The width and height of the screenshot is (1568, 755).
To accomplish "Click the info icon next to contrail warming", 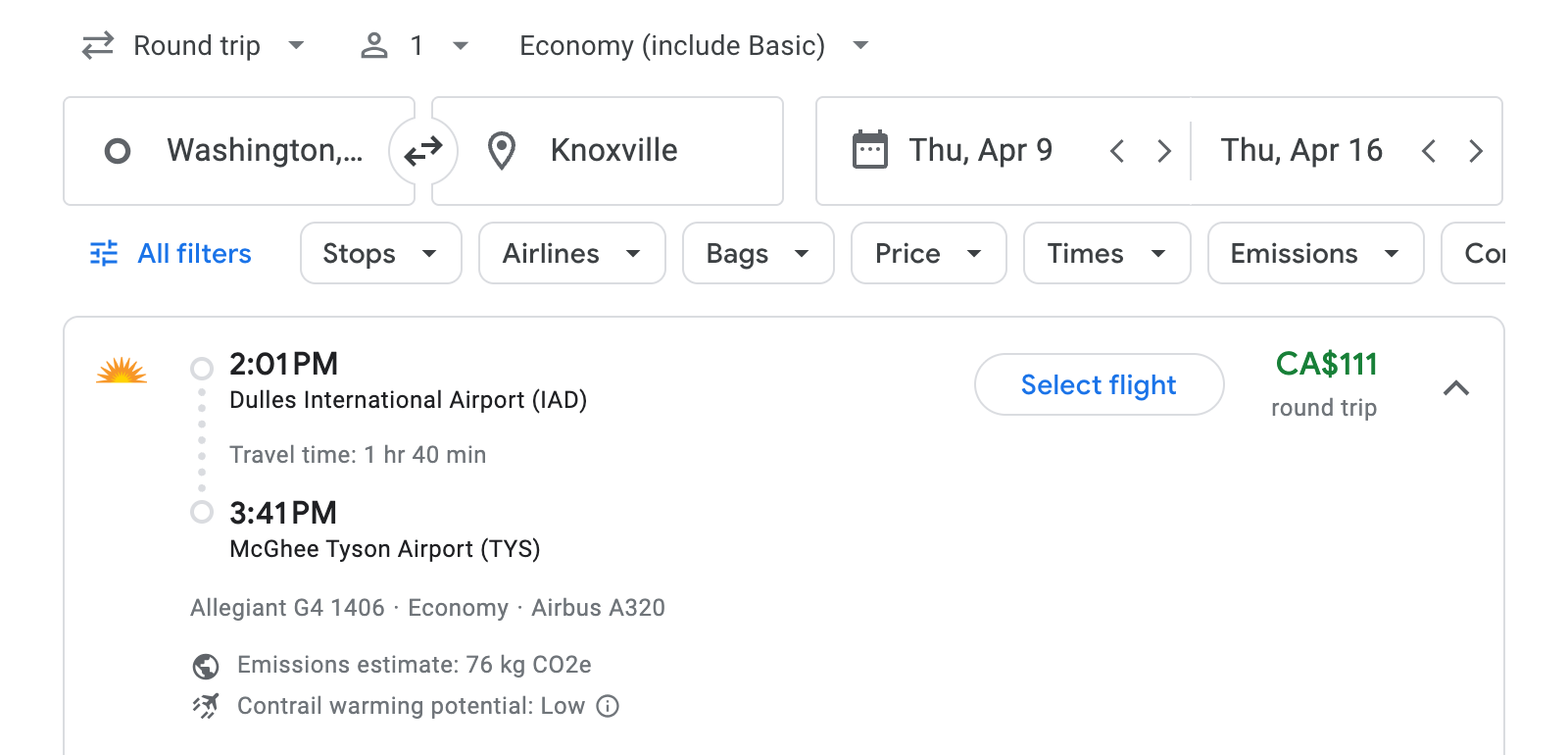I will pos(608,706).
